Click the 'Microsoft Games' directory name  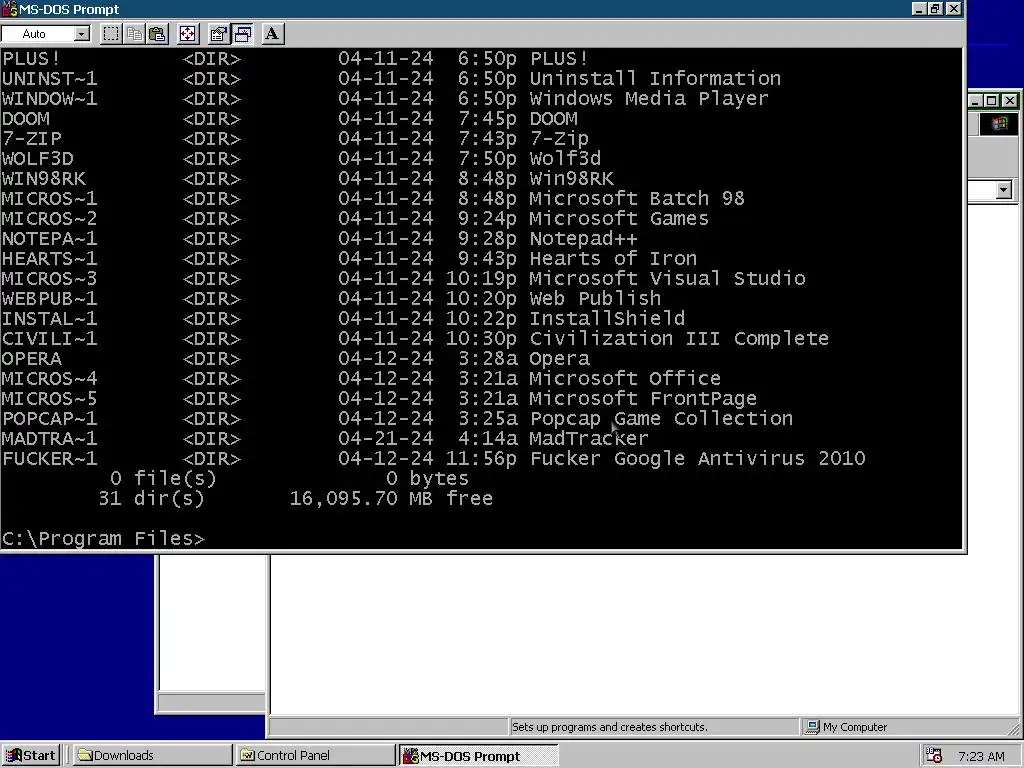pyautogui.click(x=619, y=218)
